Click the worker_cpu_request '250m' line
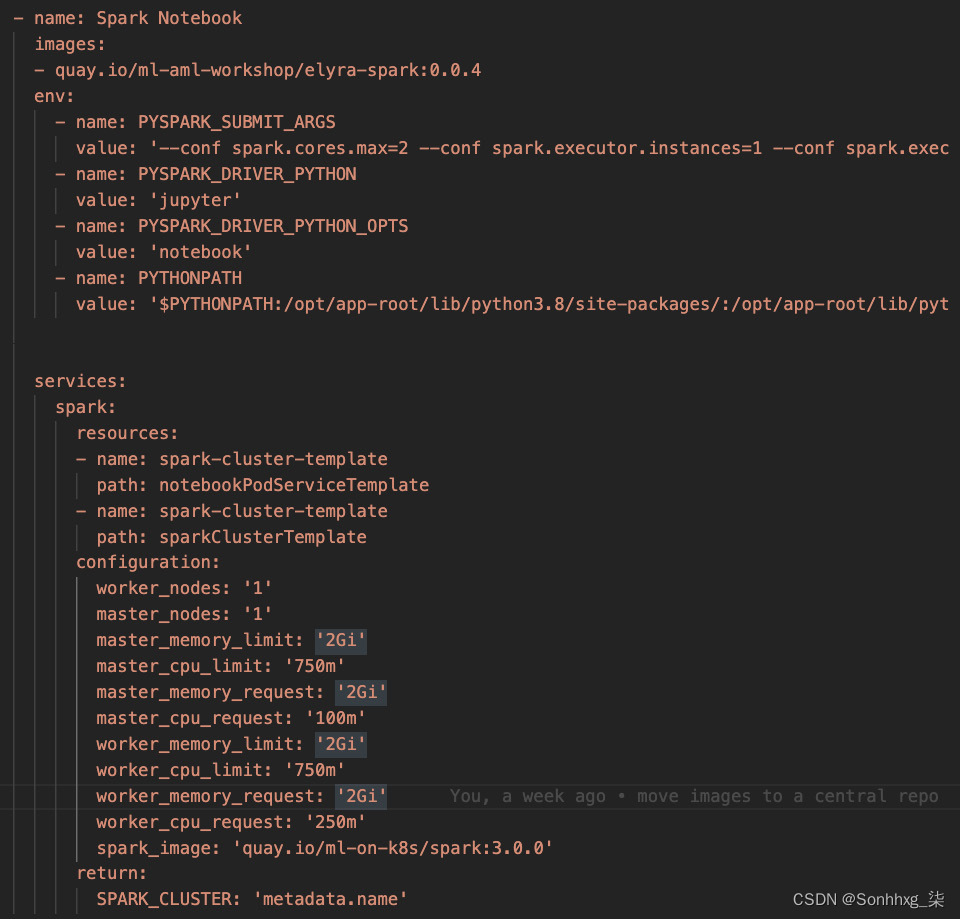The image size is (960, 919). coord(231,822)
